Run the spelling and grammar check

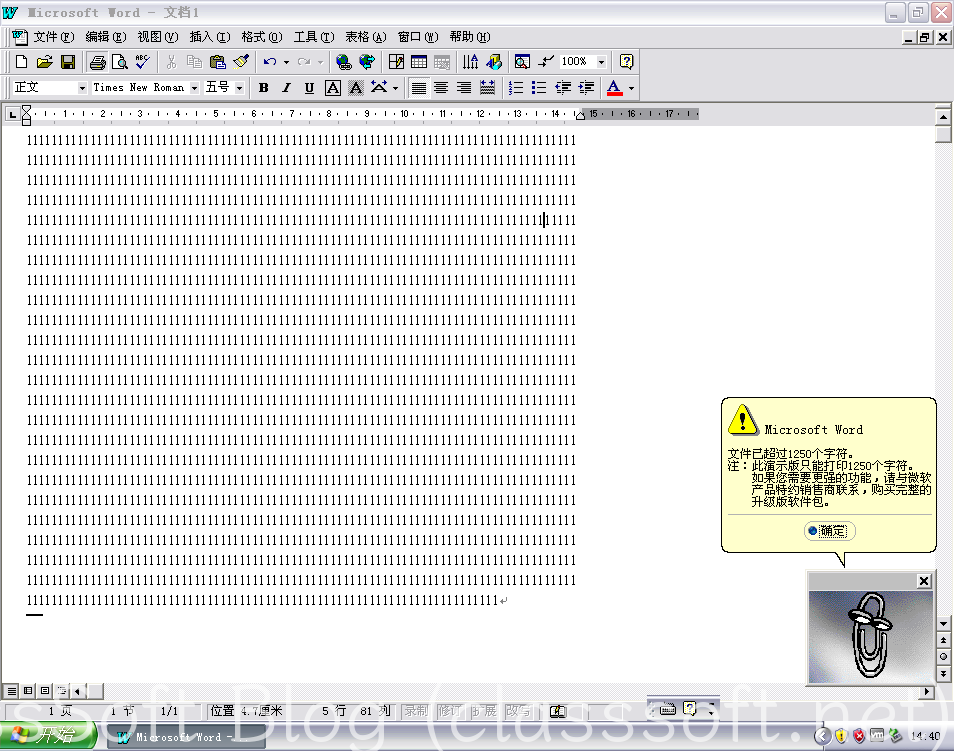143,62
